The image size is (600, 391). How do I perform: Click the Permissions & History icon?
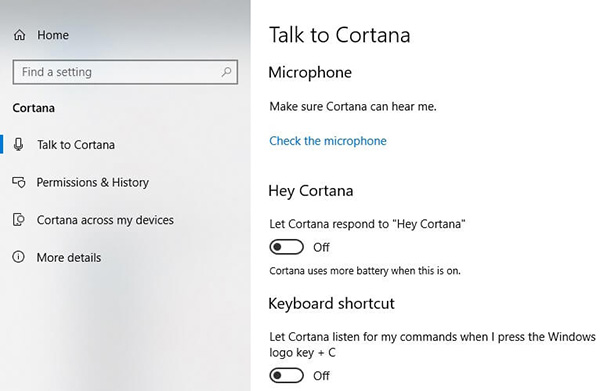pyautogui.click(x=19, y=182)
